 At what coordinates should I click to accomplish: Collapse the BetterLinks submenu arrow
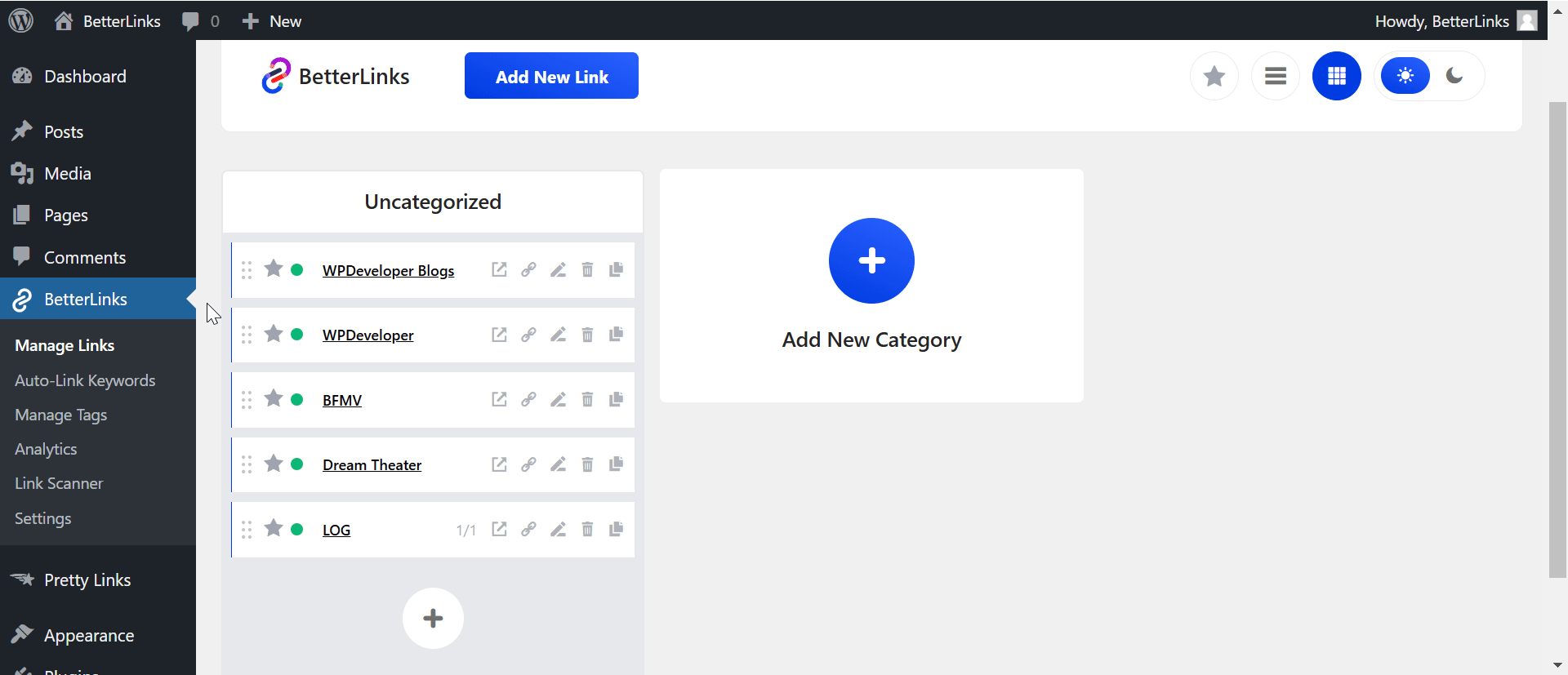point(191,299)
